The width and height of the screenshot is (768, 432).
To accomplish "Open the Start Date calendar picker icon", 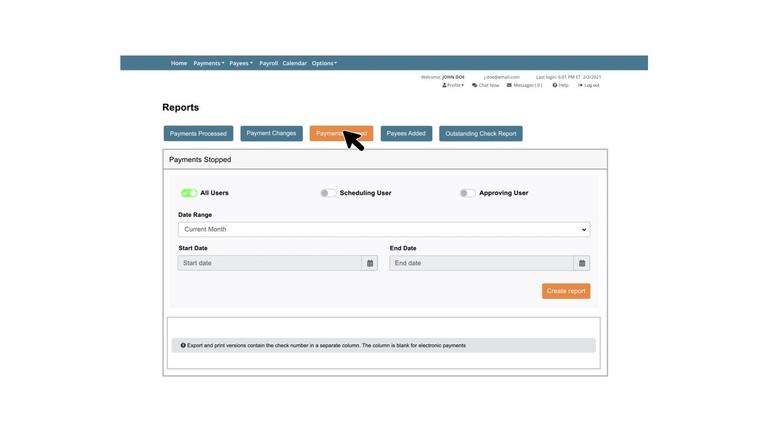I will [x=370, y=263].
